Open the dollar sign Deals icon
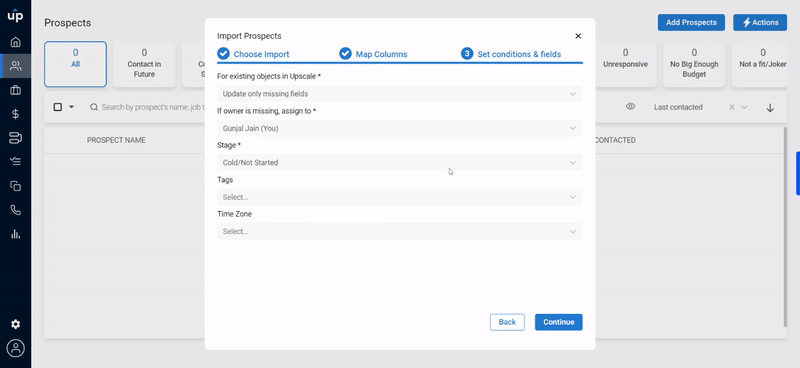 (x=15, y=114)
